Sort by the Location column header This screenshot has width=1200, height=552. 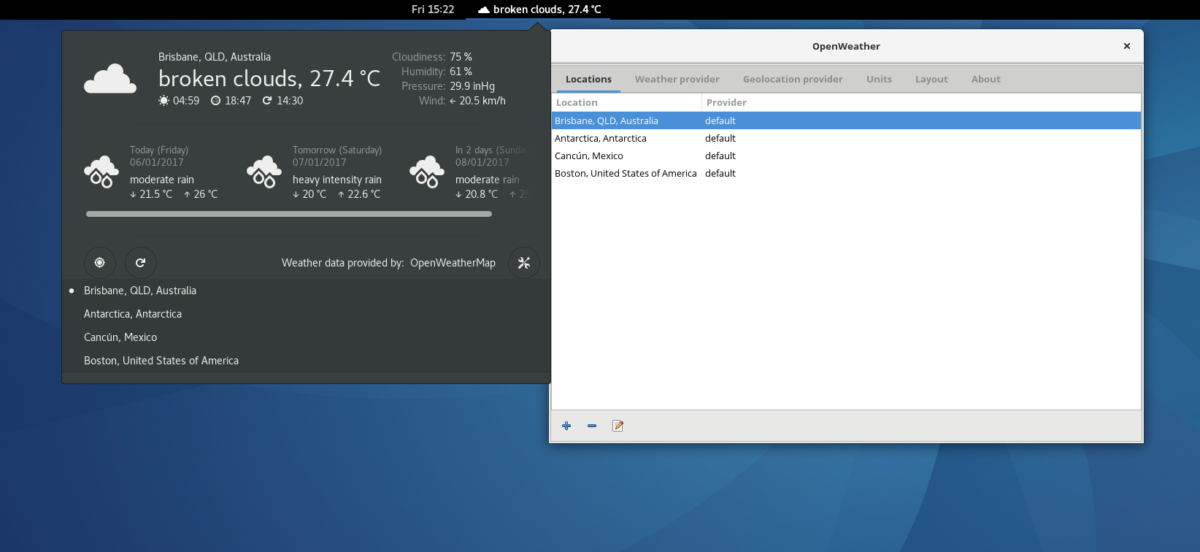(x=627, y=102)
